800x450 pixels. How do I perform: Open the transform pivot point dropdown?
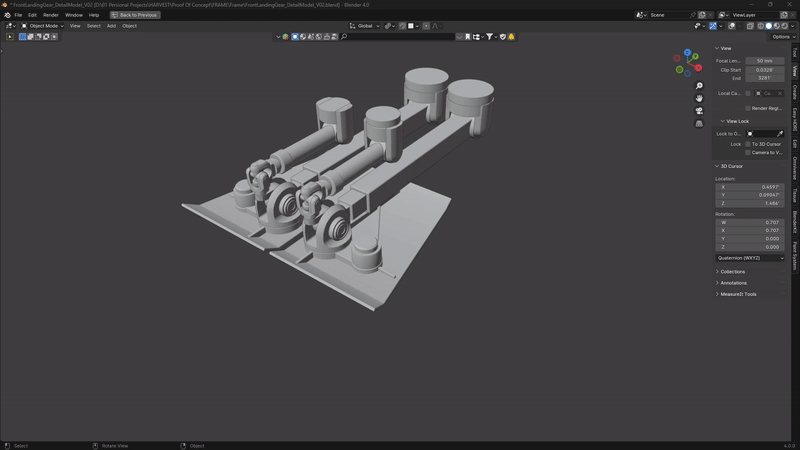click(x=390, y=26)
